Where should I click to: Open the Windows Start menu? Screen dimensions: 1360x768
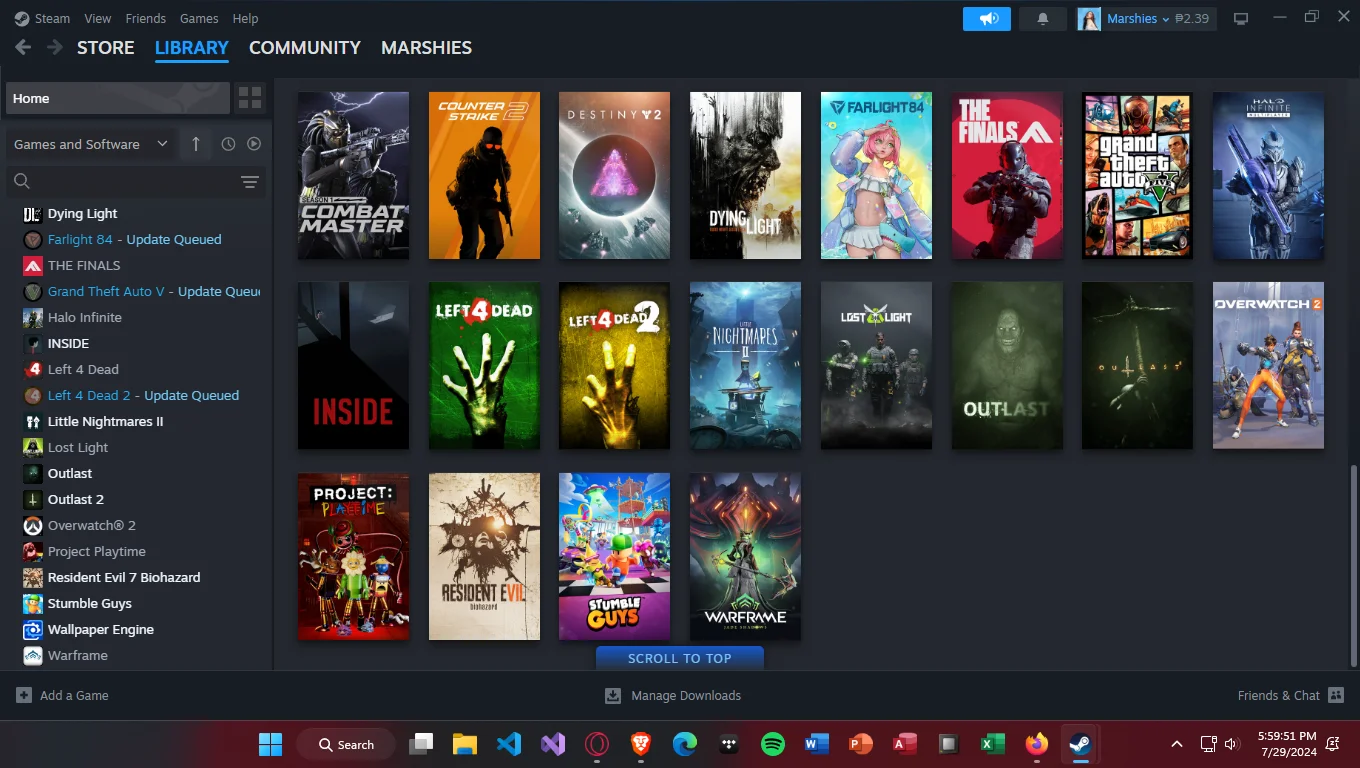pos(270,744)
